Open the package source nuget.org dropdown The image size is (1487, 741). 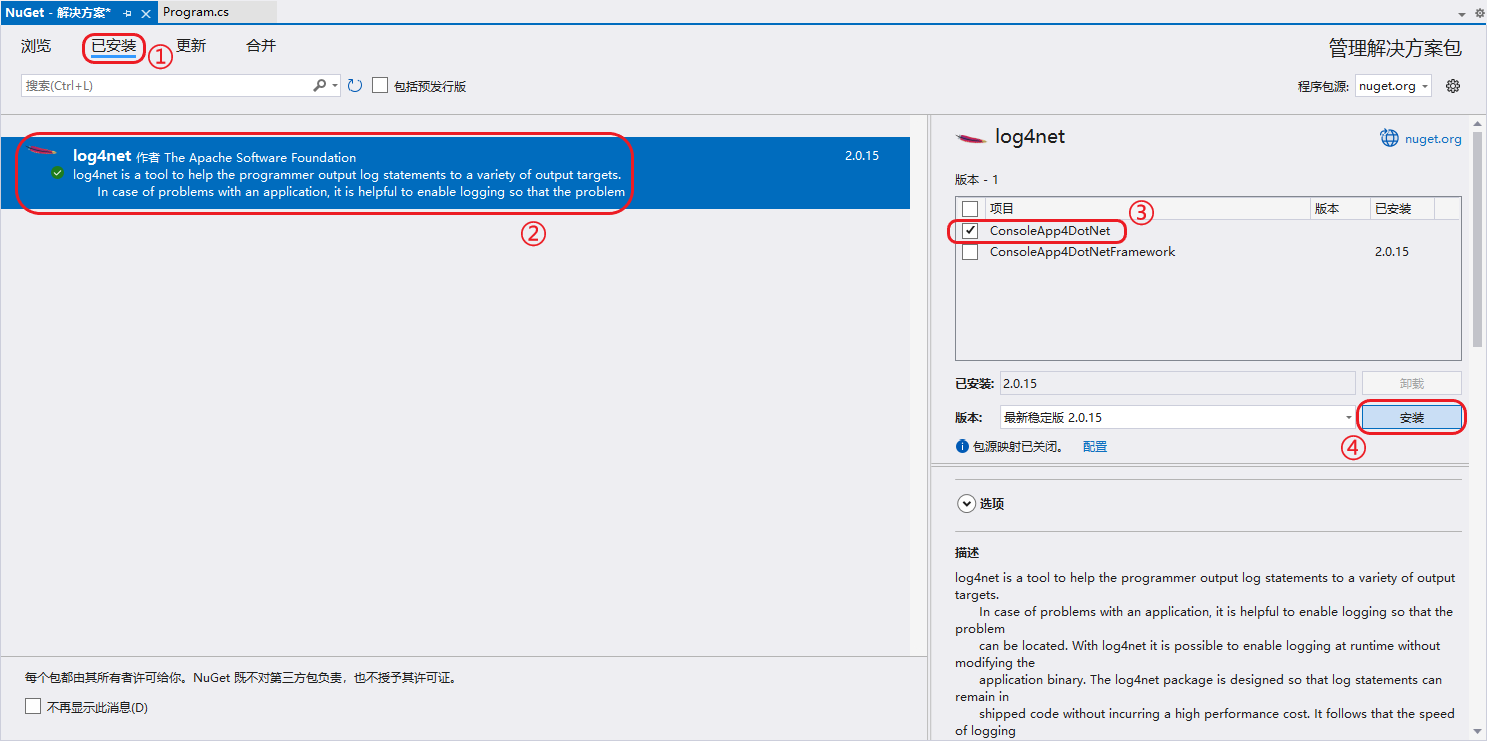1393,86
